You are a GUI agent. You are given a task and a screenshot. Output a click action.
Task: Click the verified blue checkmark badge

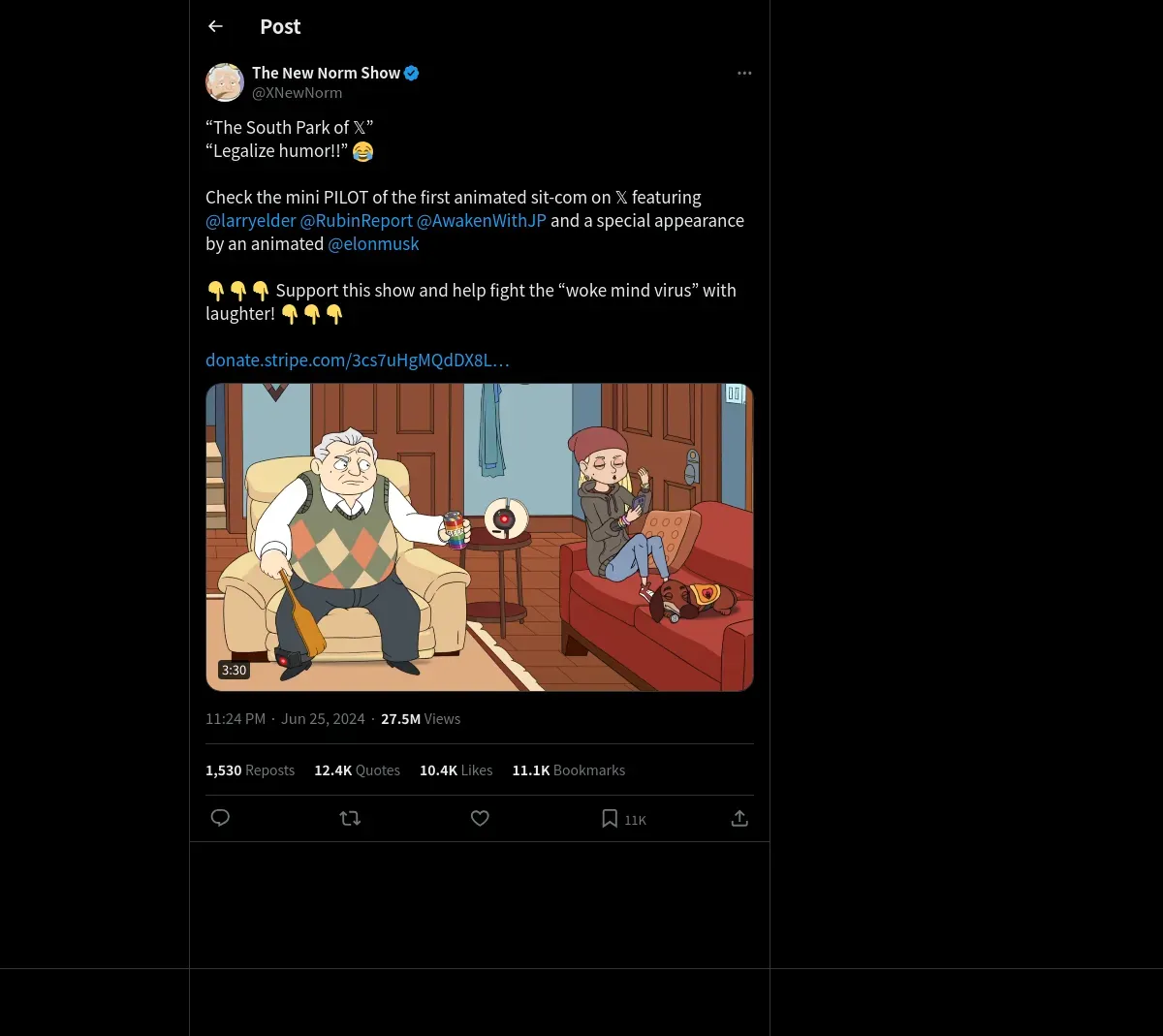(412, 73)
